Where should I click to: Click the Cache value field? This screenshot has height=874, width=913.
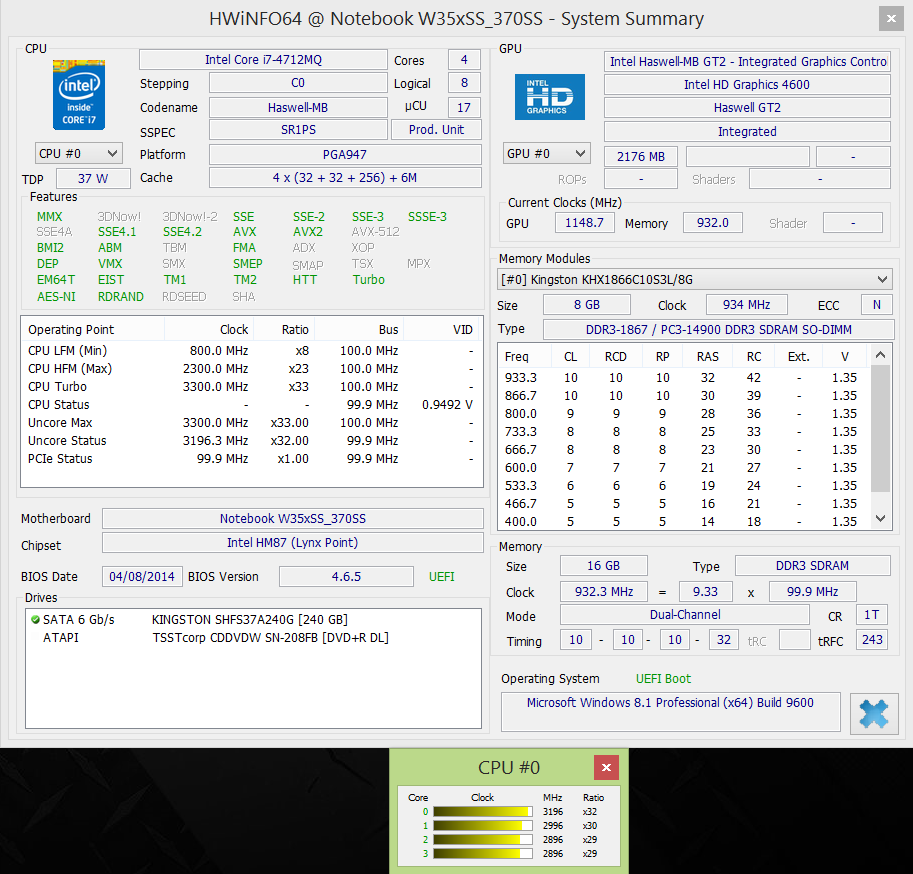(345, 178)
